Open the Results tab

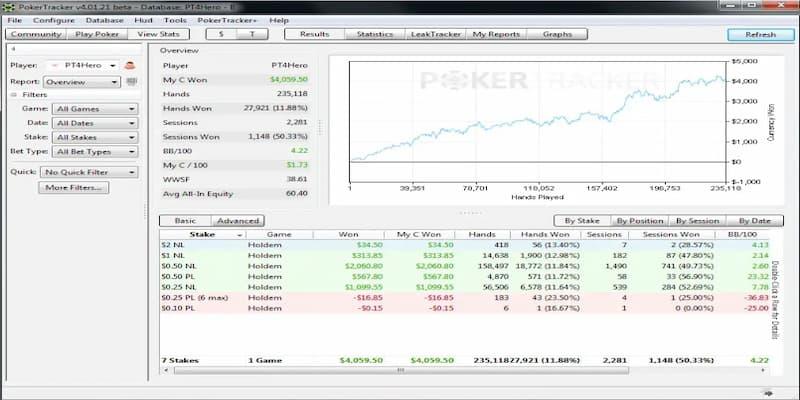click(x=315, y=34)
